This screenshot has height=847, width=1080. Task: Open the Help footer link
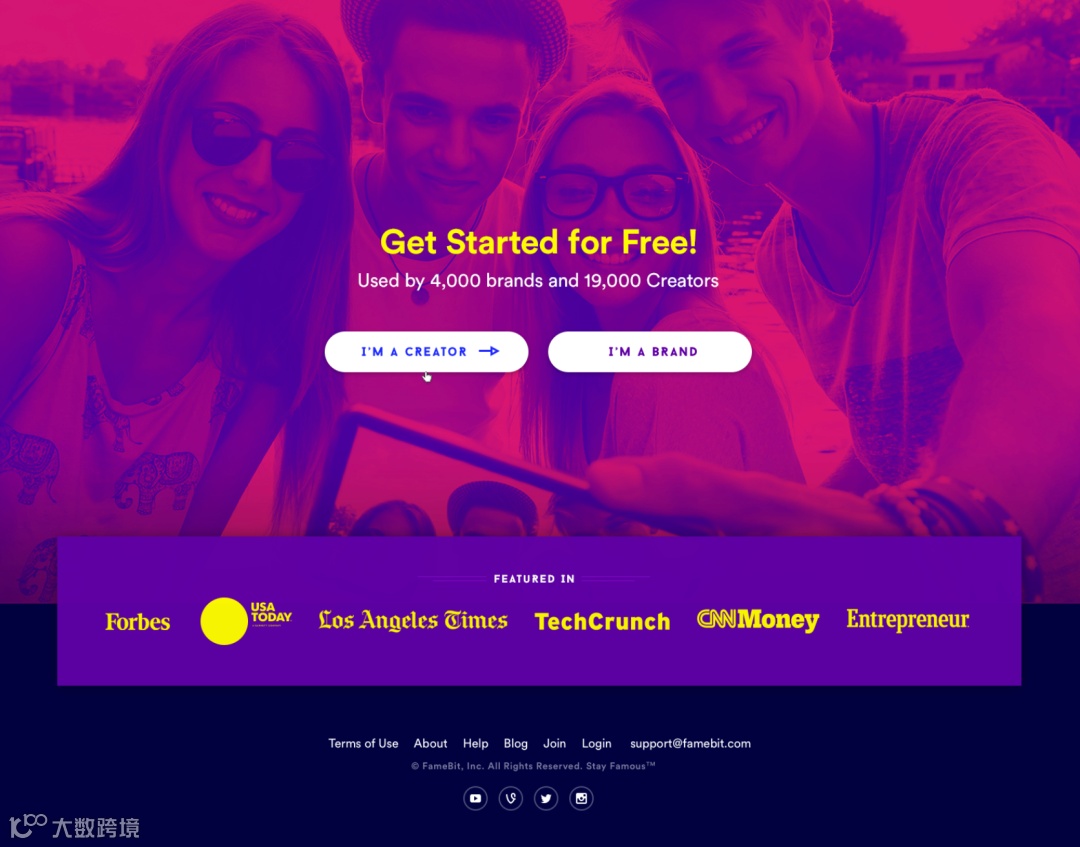click(x=475, y=743)
